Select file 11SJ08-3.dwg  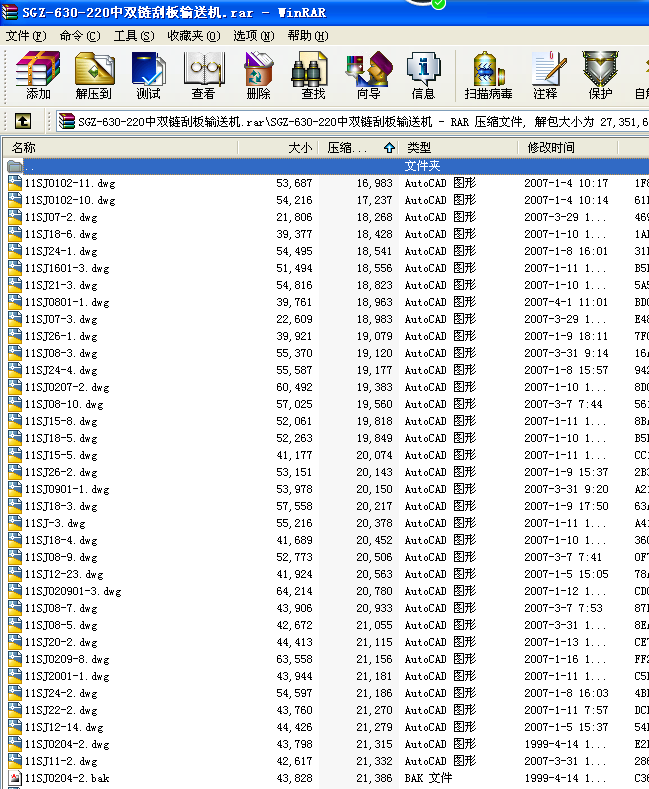[x=61, y=353]
